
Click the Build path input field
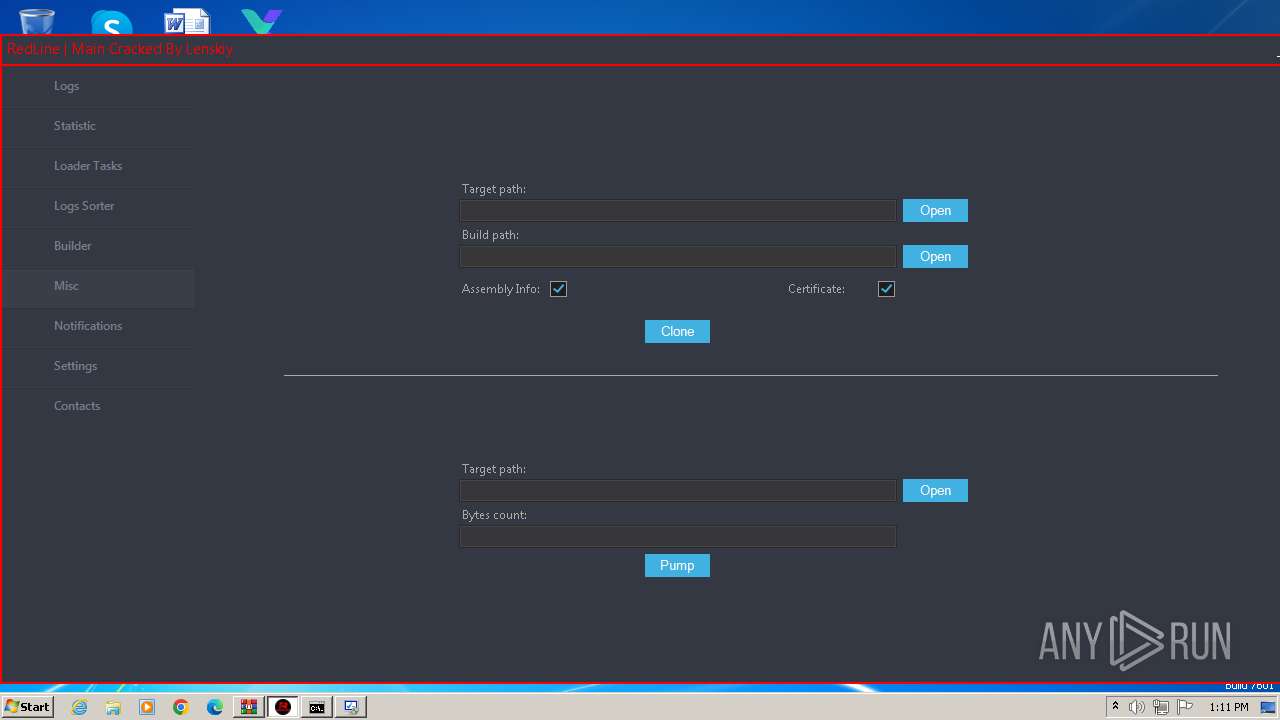(x=678, y=257)
